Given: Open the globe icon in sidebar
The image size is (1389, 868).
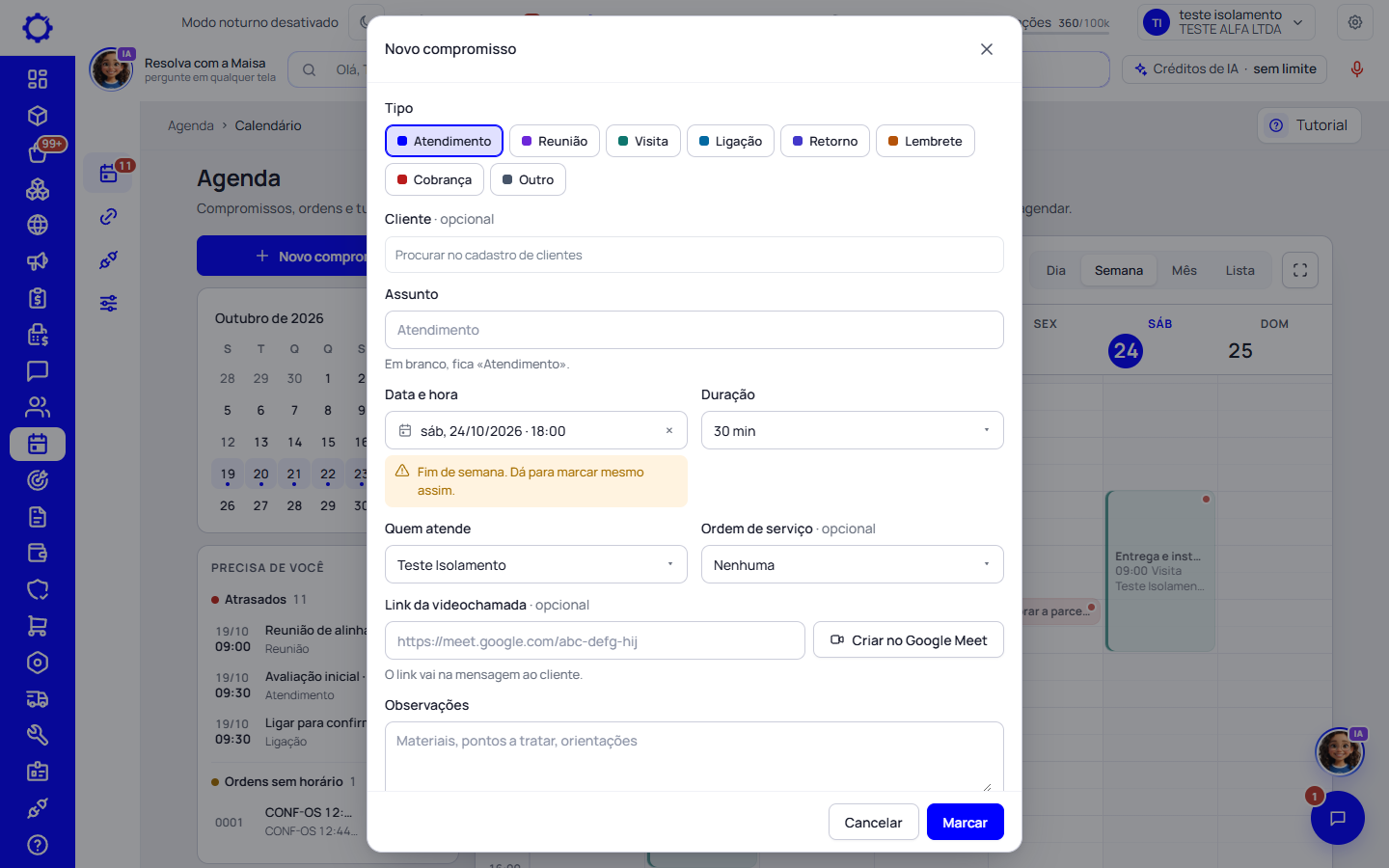Looking at the screenshot, I should [x=38, y=225].
